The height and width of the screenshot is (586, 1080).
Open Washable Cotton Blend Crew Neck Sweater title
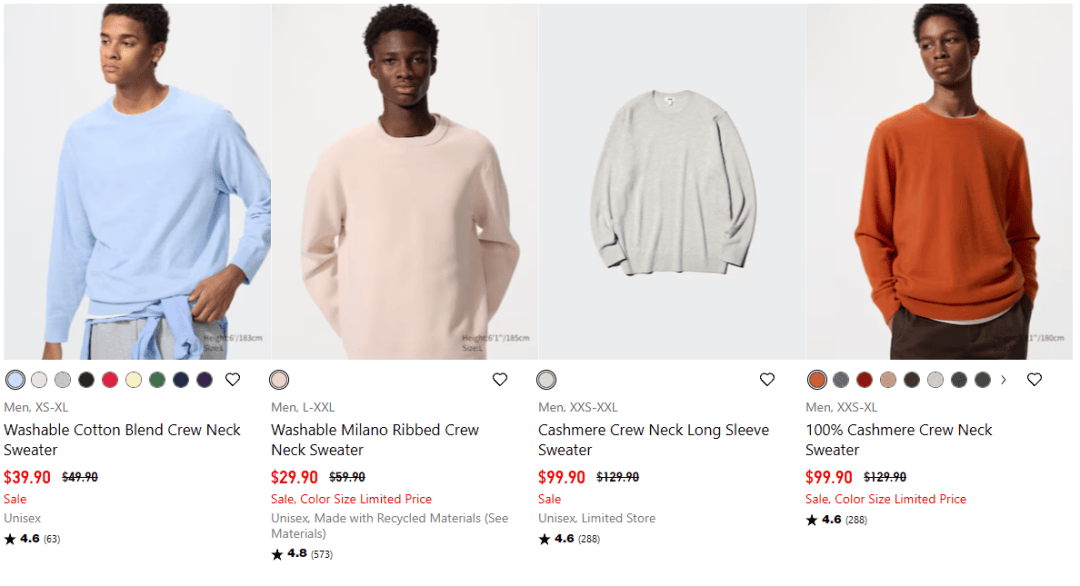(122, 439)
